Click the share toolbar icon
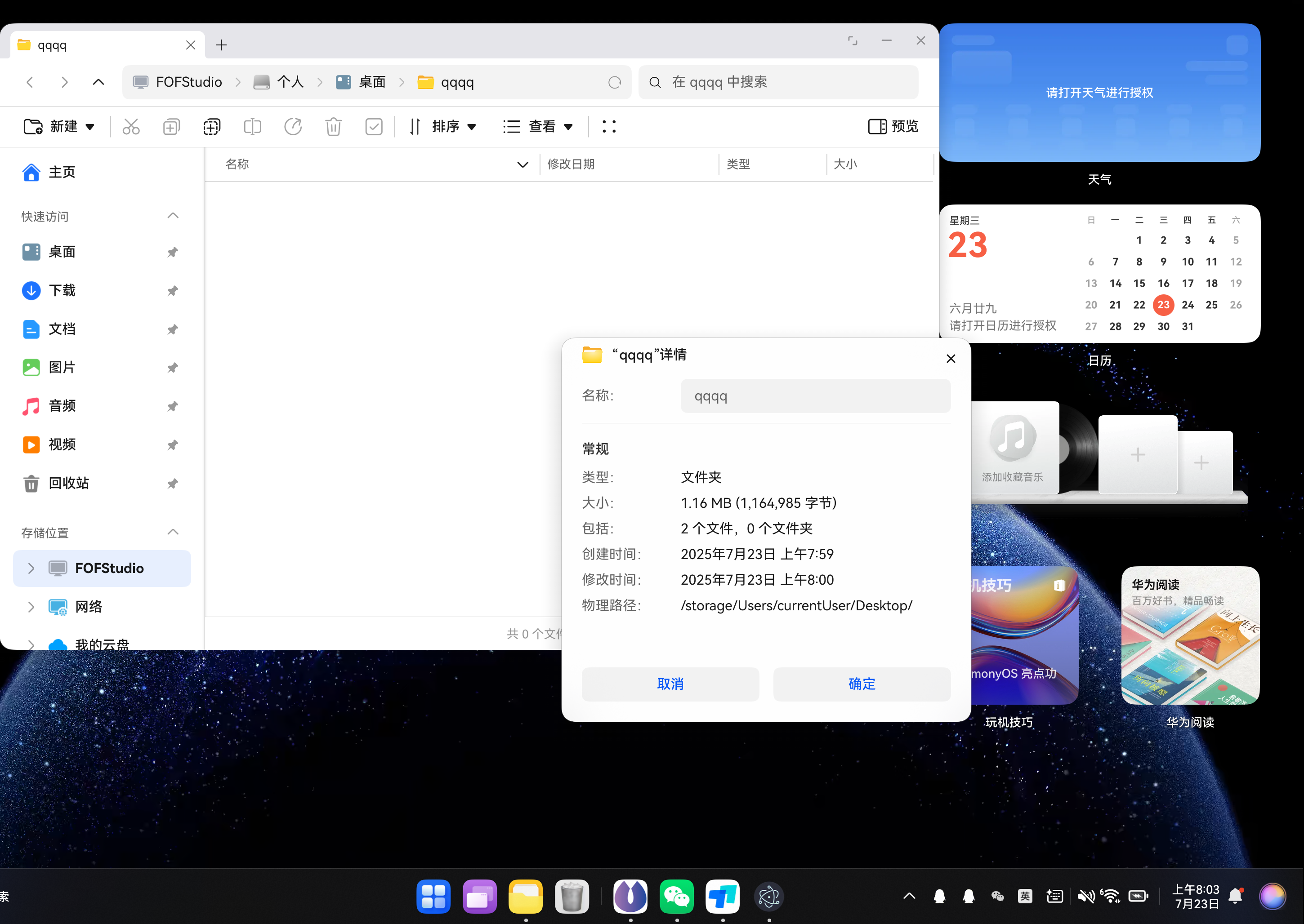Image resolution: width=1304 pixels, height=924 pixels. coord(293,126)
